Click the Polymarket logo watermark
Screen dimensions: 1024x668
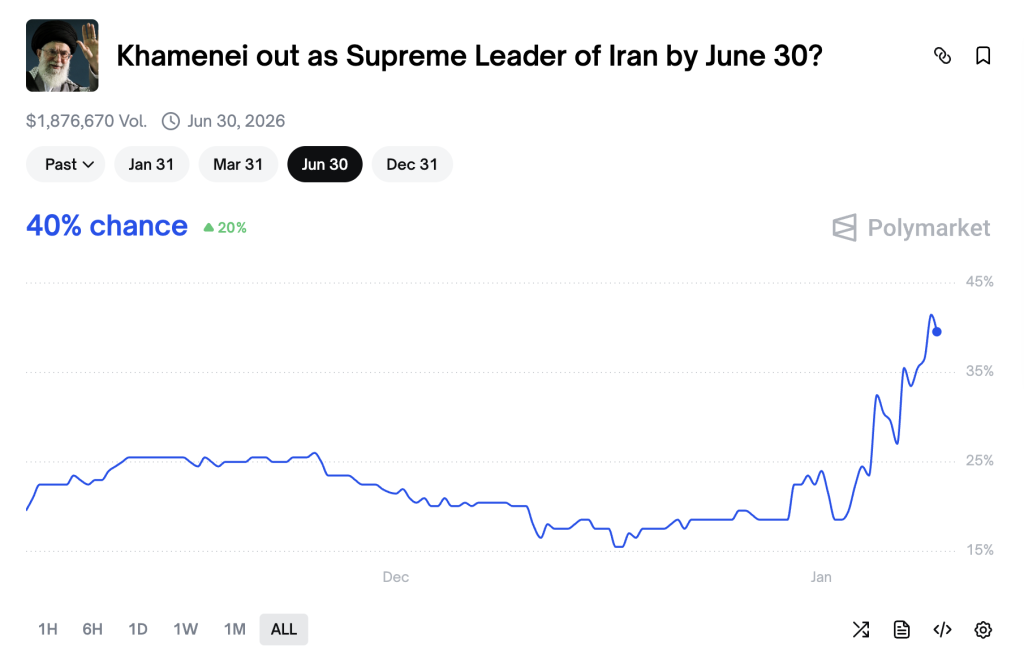point(911,228)
